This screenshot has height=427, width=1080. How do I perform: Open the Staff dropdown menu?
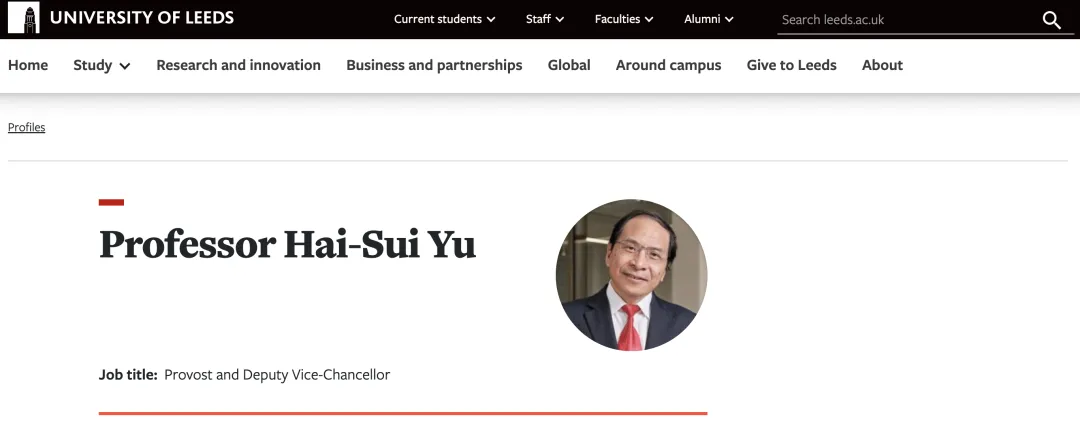coord(545,19)
